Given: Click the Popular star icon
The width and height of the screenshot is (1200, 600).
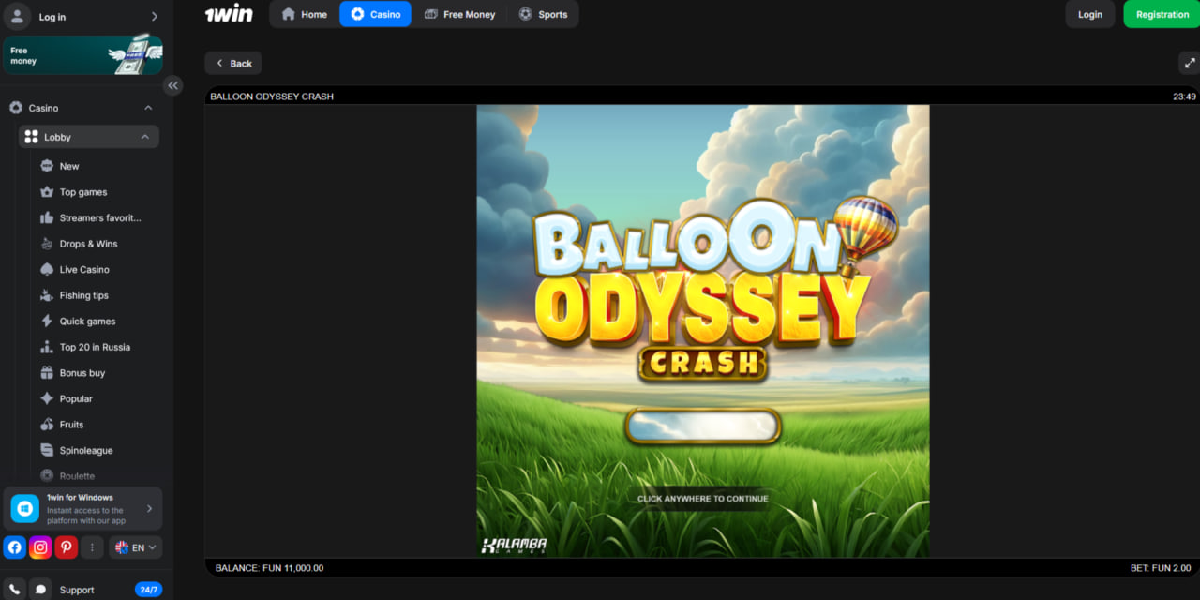Looking at the screenshot, I should point(46,399).
